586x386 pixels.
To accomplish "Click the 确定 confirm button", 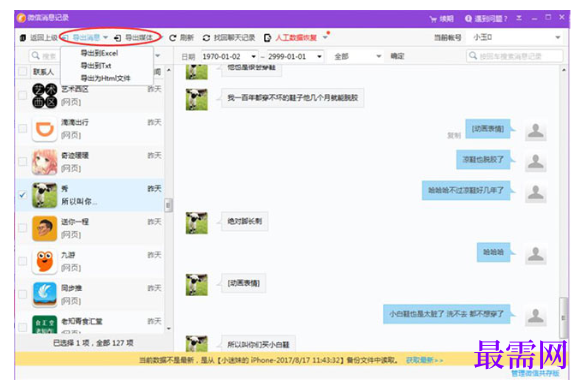I will click(397, 56).
